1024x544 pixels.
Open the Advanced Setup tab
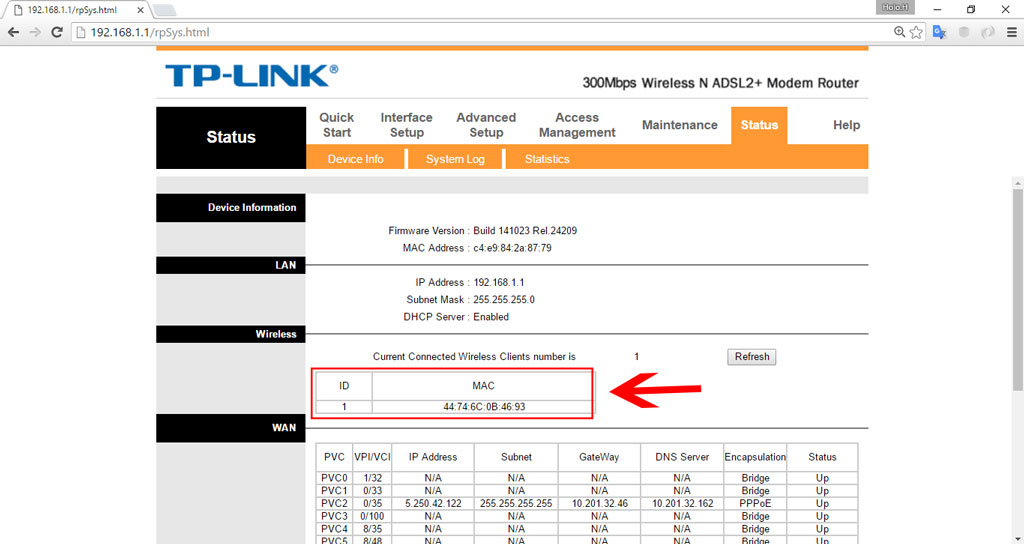coord(486,125)
